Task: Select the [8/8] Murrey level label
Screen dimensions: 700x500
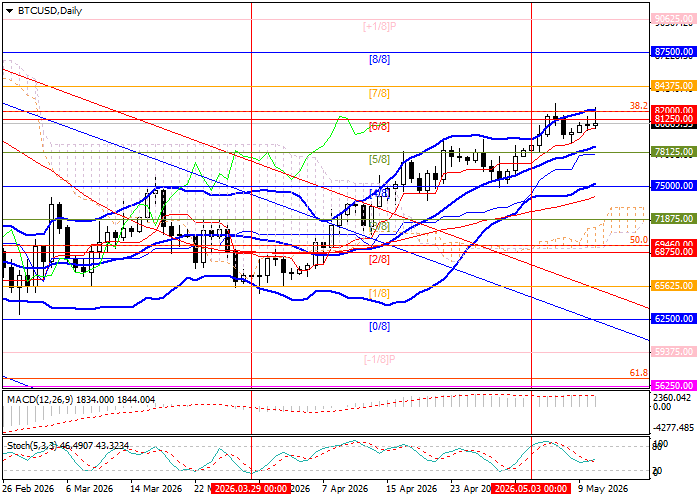Action: tap(379, 59)
